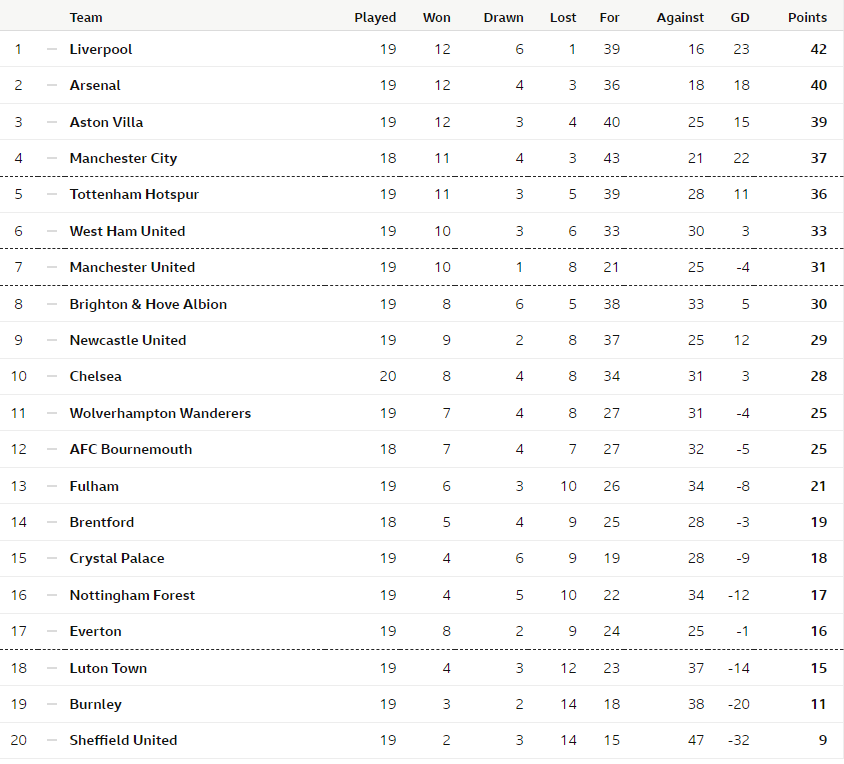Click the Played column header

(375, 18)
